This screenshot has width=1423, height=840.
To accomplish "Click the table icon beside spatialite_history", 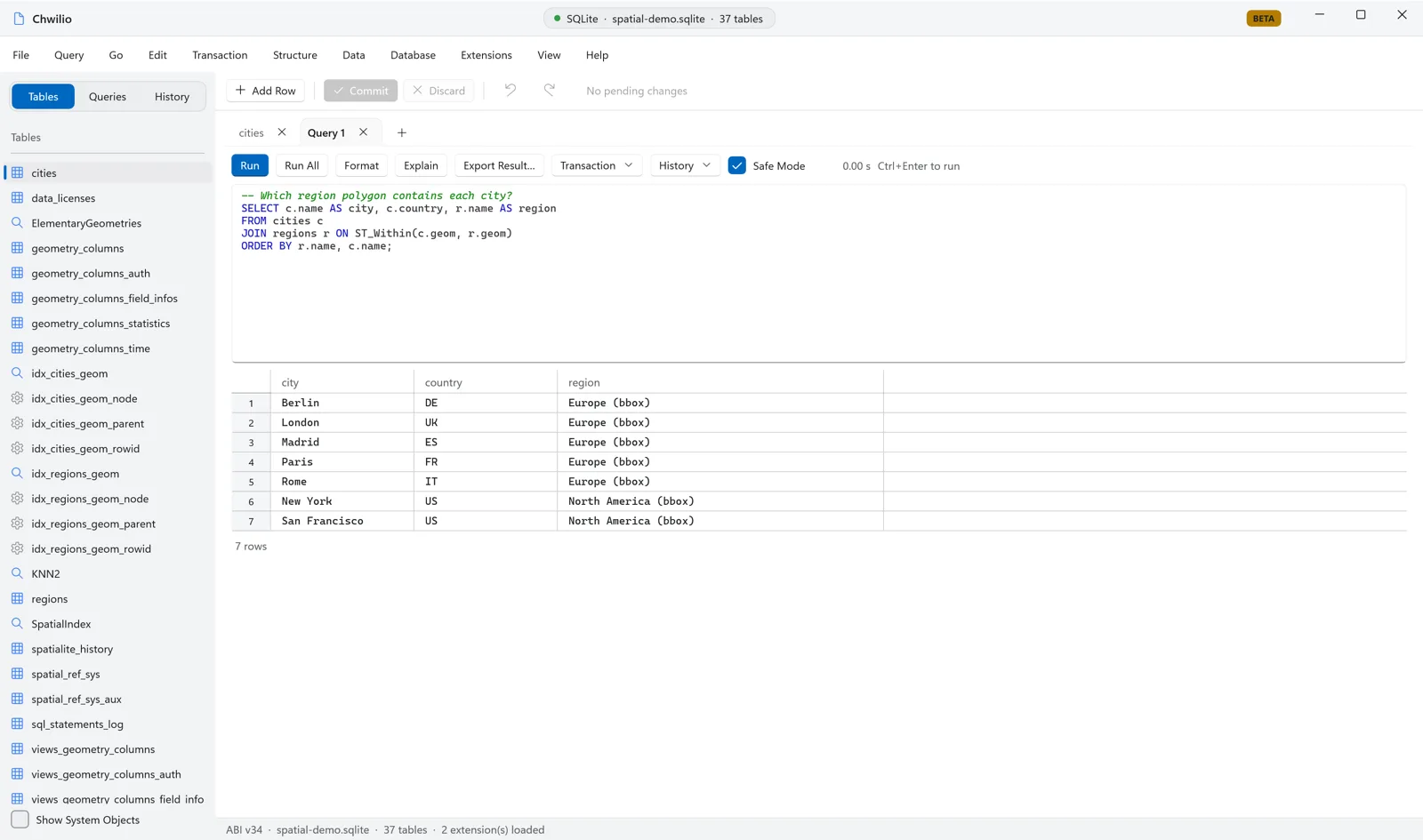I will tap(17, 648).
